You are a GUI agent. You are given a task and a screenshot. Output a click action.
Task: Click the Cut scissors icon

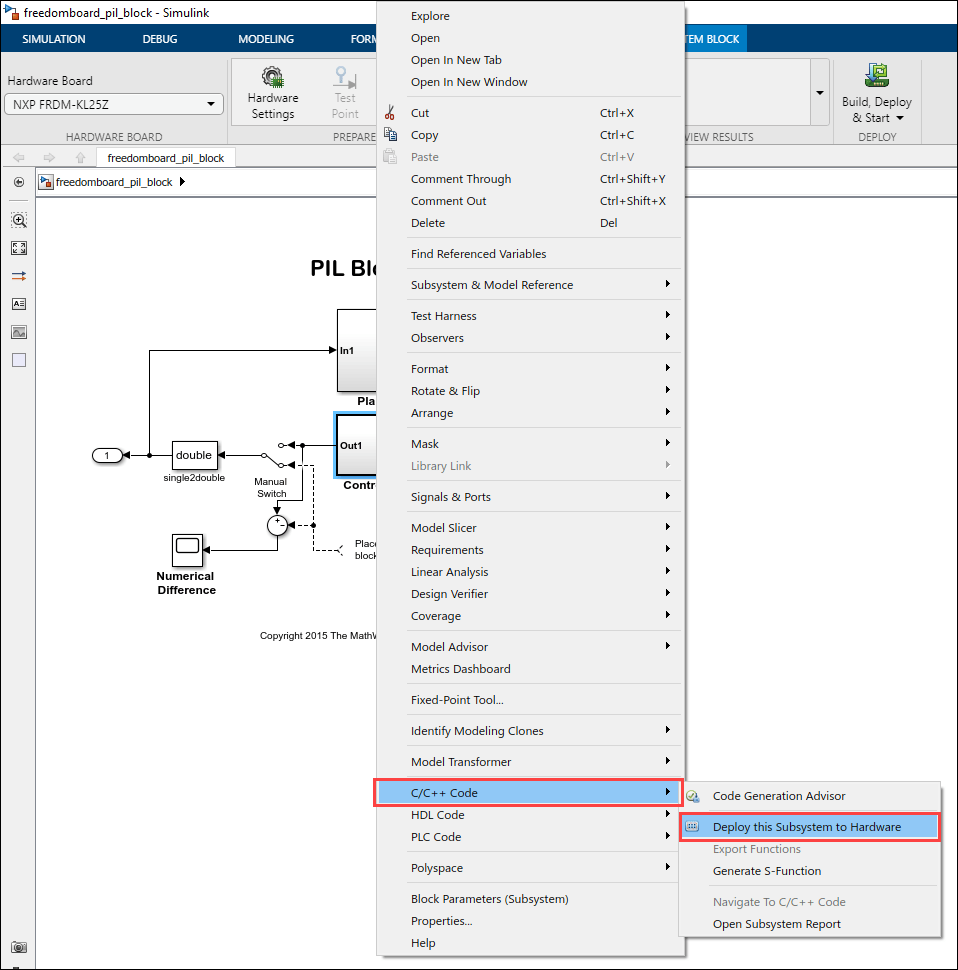click(x=390, y=113)
